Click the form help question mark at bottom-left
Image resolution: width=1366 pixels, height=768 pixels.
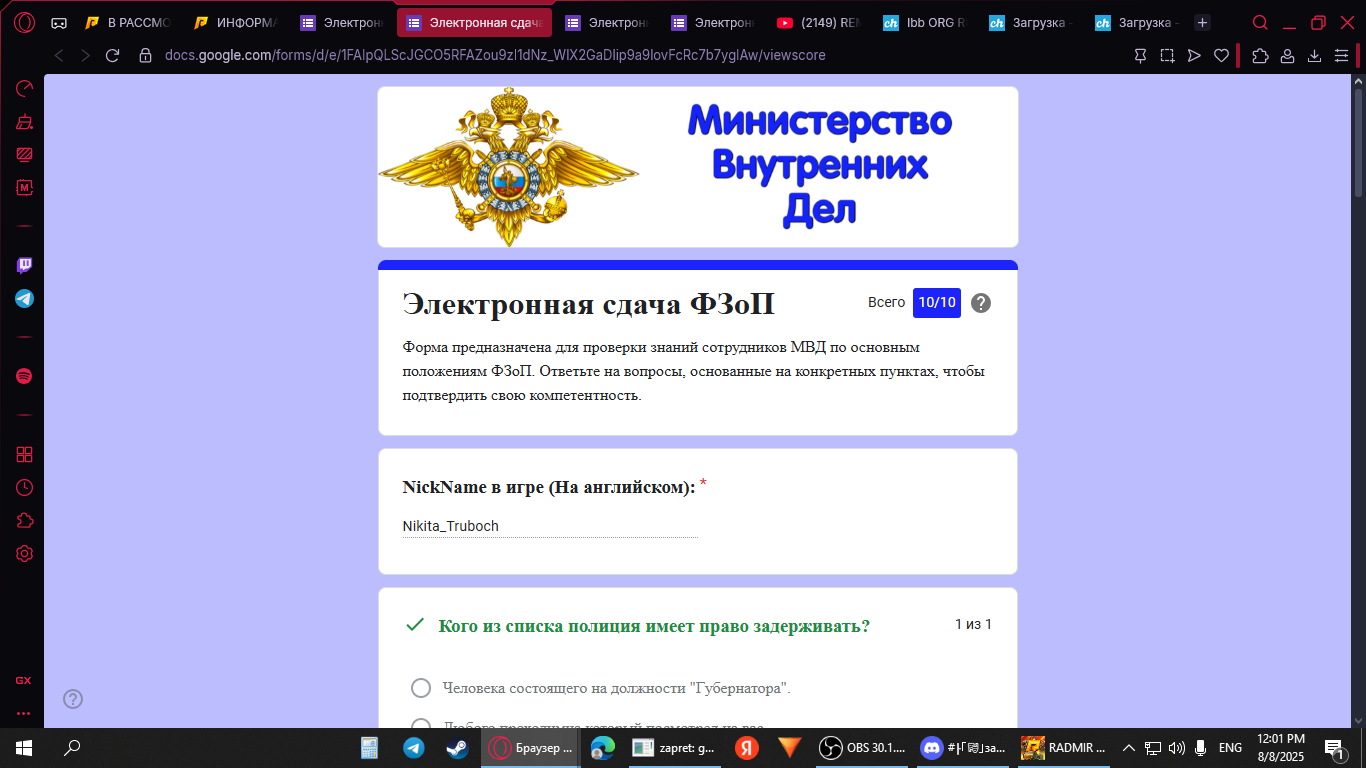pyautogui.click(x=73, y=699)
